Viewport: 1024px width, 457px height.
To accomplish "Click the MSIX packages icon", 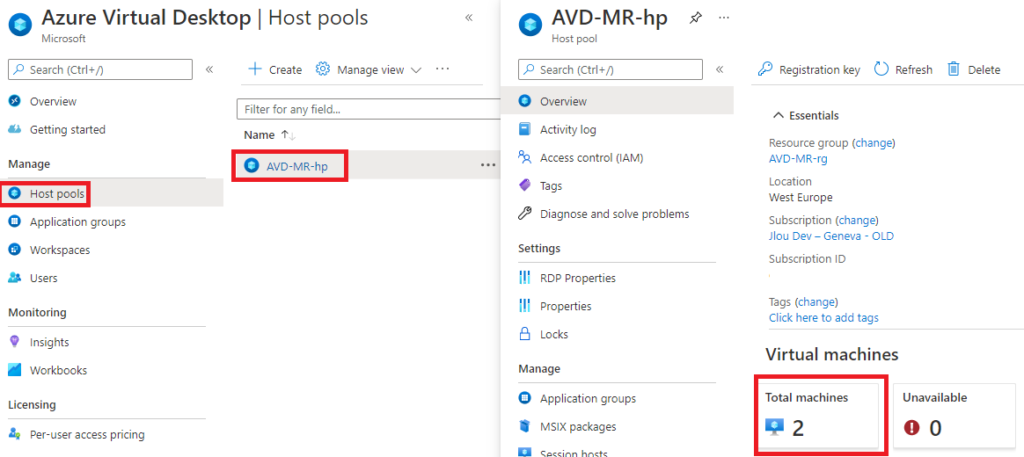I will pos(524,426).
